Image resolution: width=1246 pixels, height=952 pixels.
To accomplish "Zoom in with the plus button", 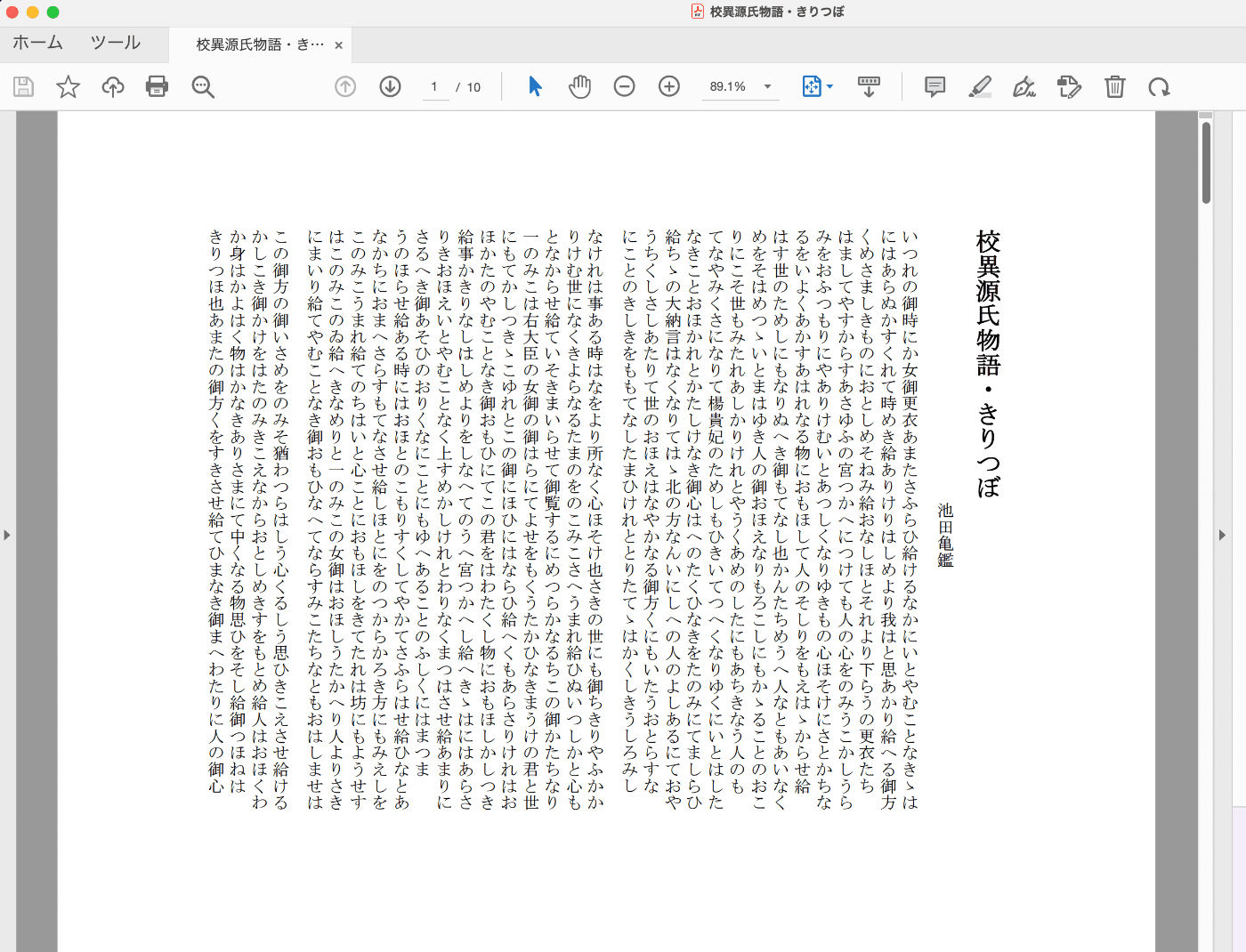I will [668, 86].
